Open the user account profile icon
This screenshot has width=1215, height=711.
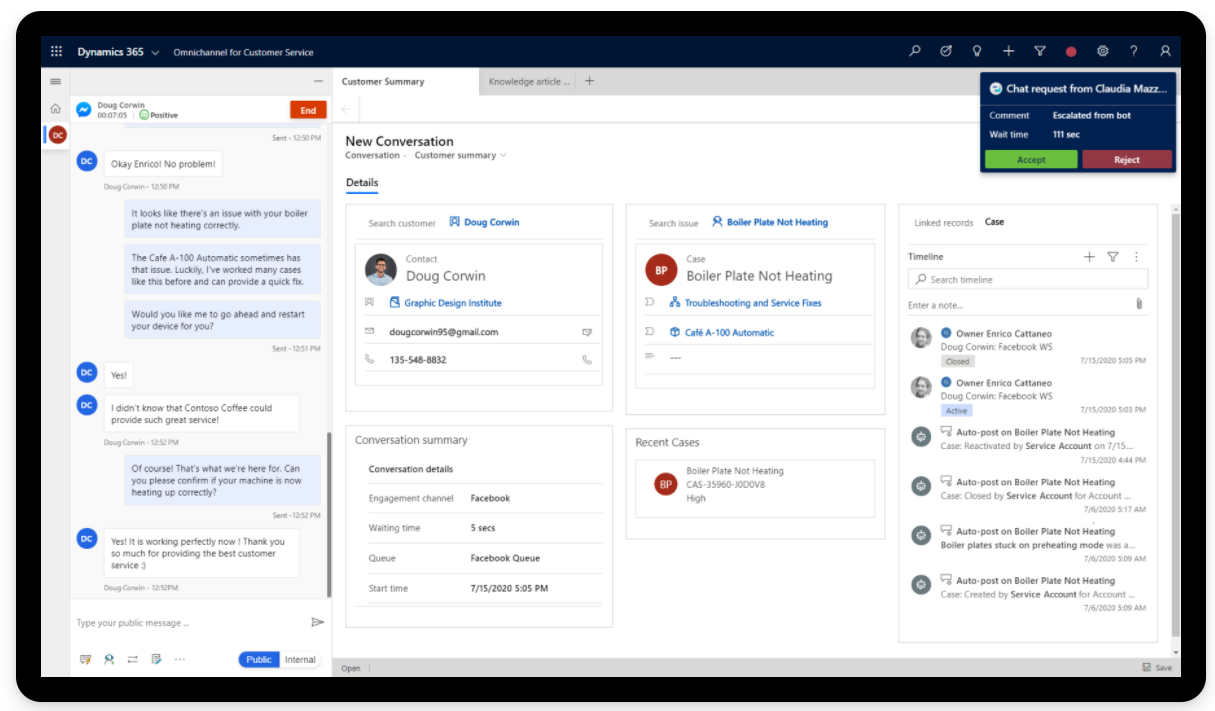[1165, 51]
